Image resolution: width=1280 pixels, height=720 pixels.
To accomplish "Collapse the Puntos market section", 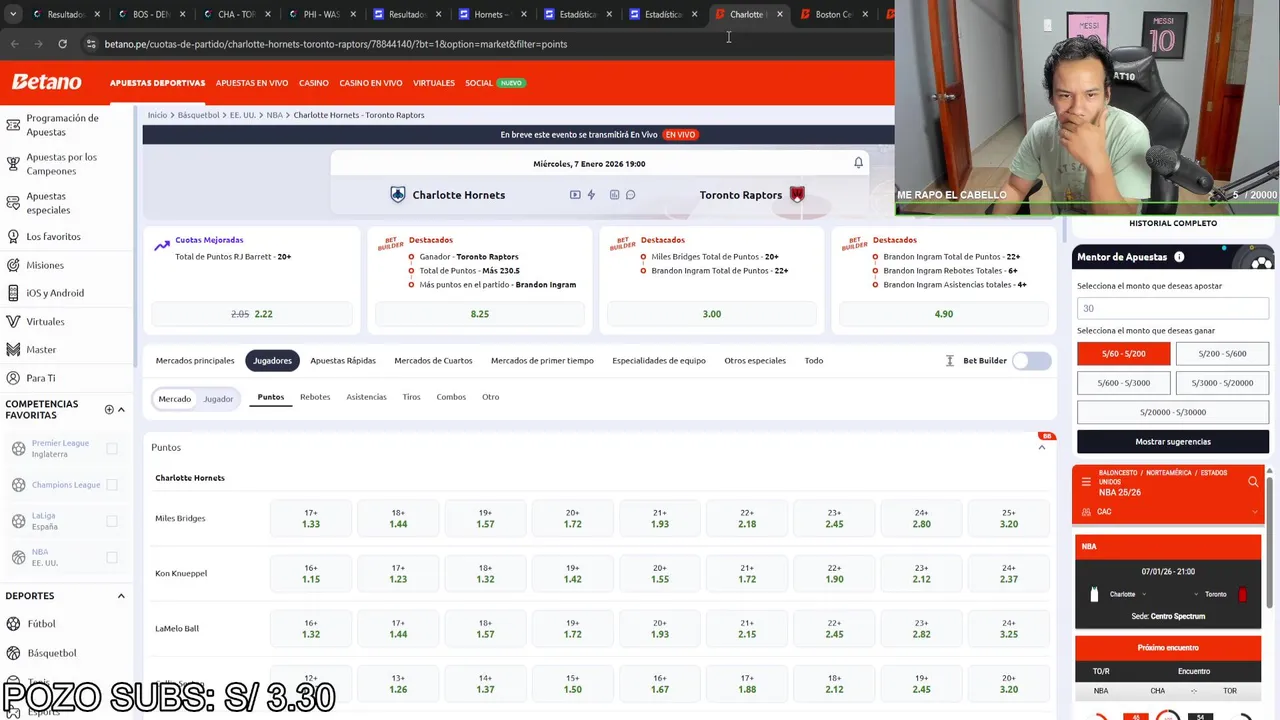I will (x=1041, y=448).
